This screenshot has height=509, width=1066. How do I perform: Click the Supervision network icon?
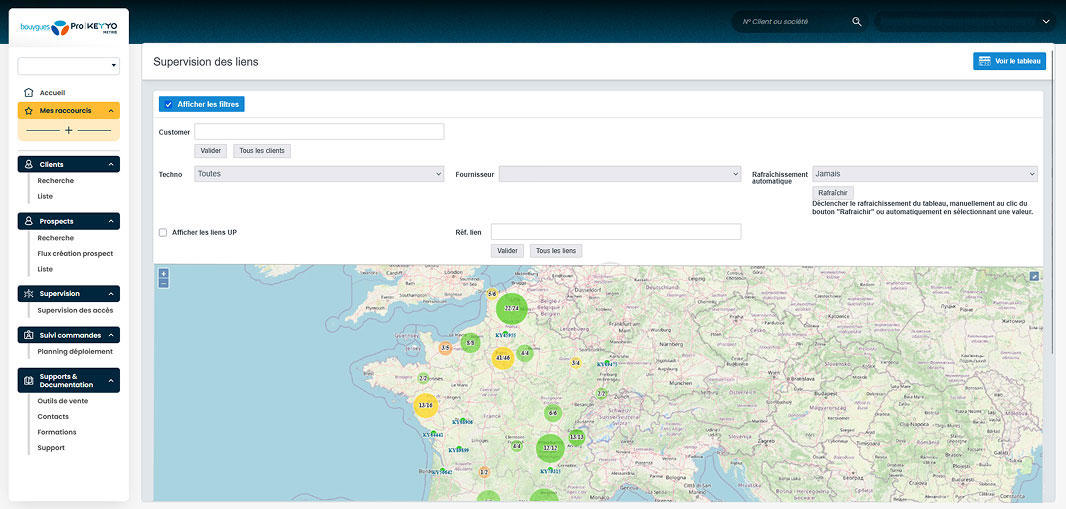click(29, 294)
